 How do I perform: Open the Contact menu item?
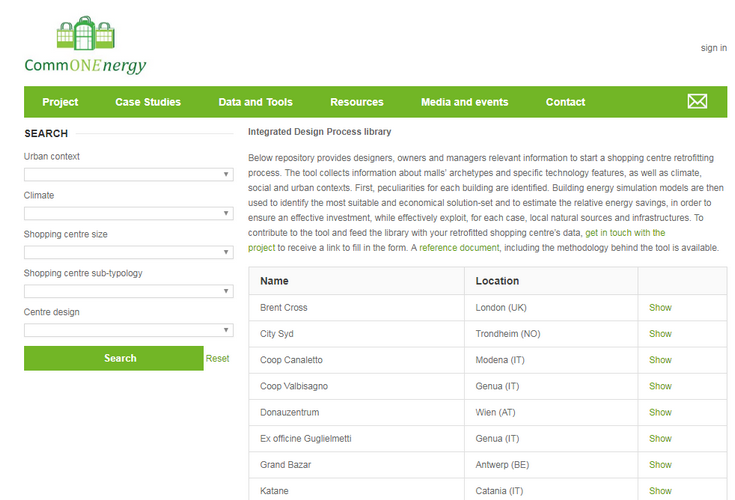(565, 102)
